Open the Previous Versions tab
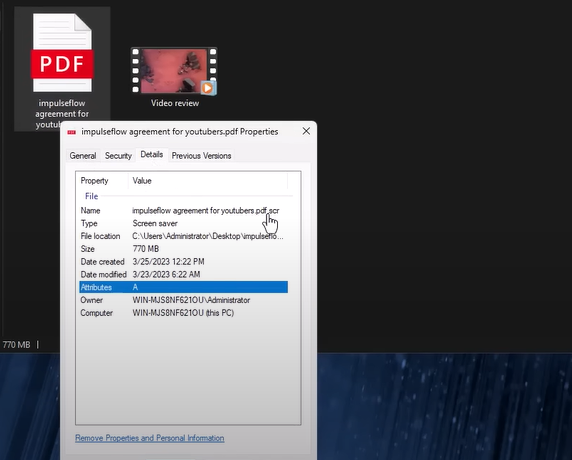The image size is (572, 460). coord(201,156)
